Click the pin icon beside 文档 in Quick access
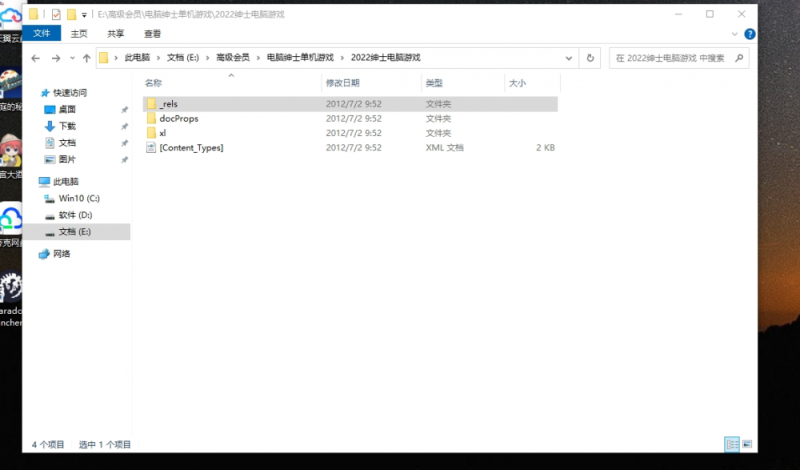Image resolution: width=800 pixels, height=470 pixels. pyautogui.click(x=124, y=143)
